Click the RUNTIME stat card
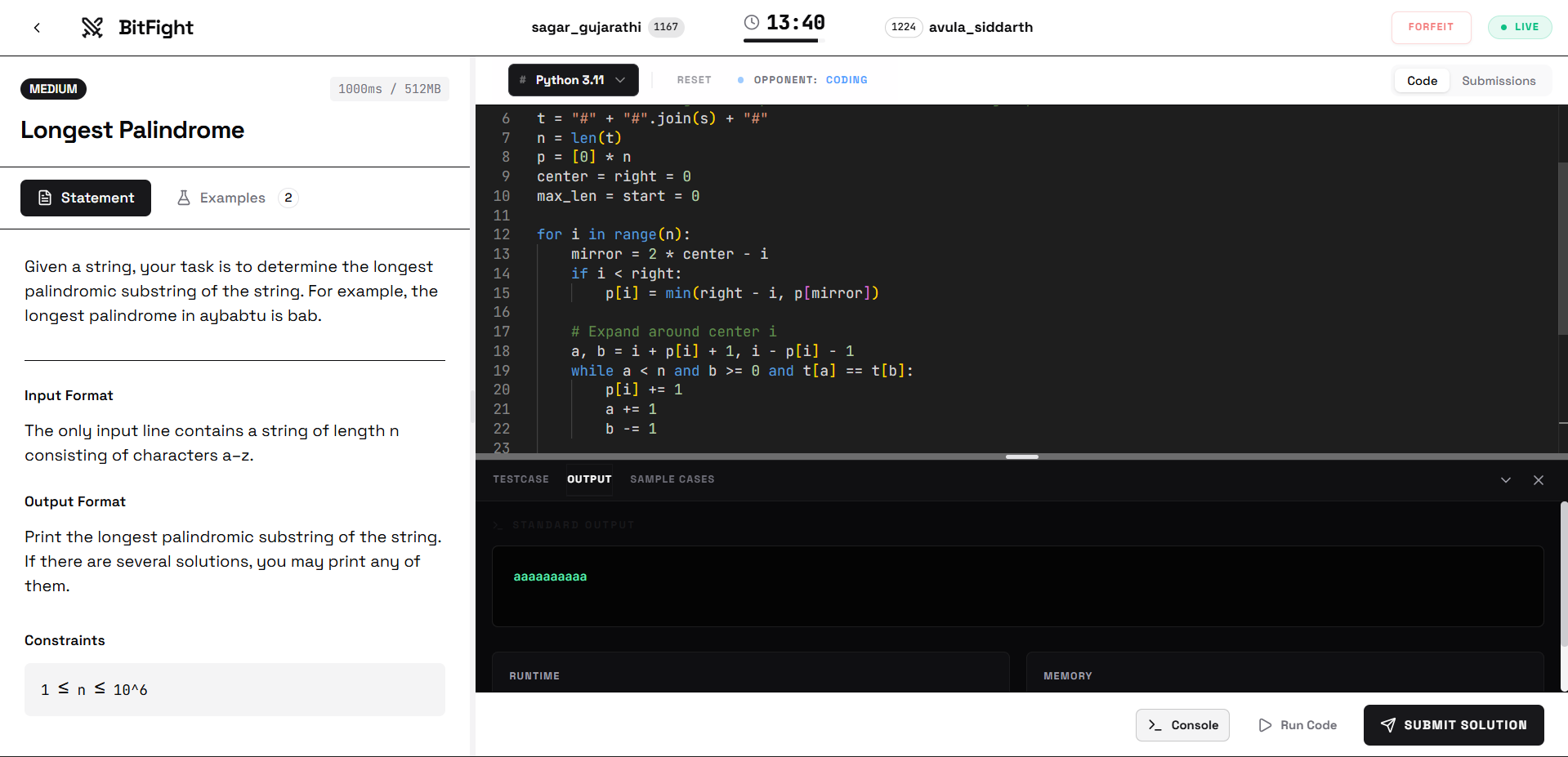 coord(750,672)
